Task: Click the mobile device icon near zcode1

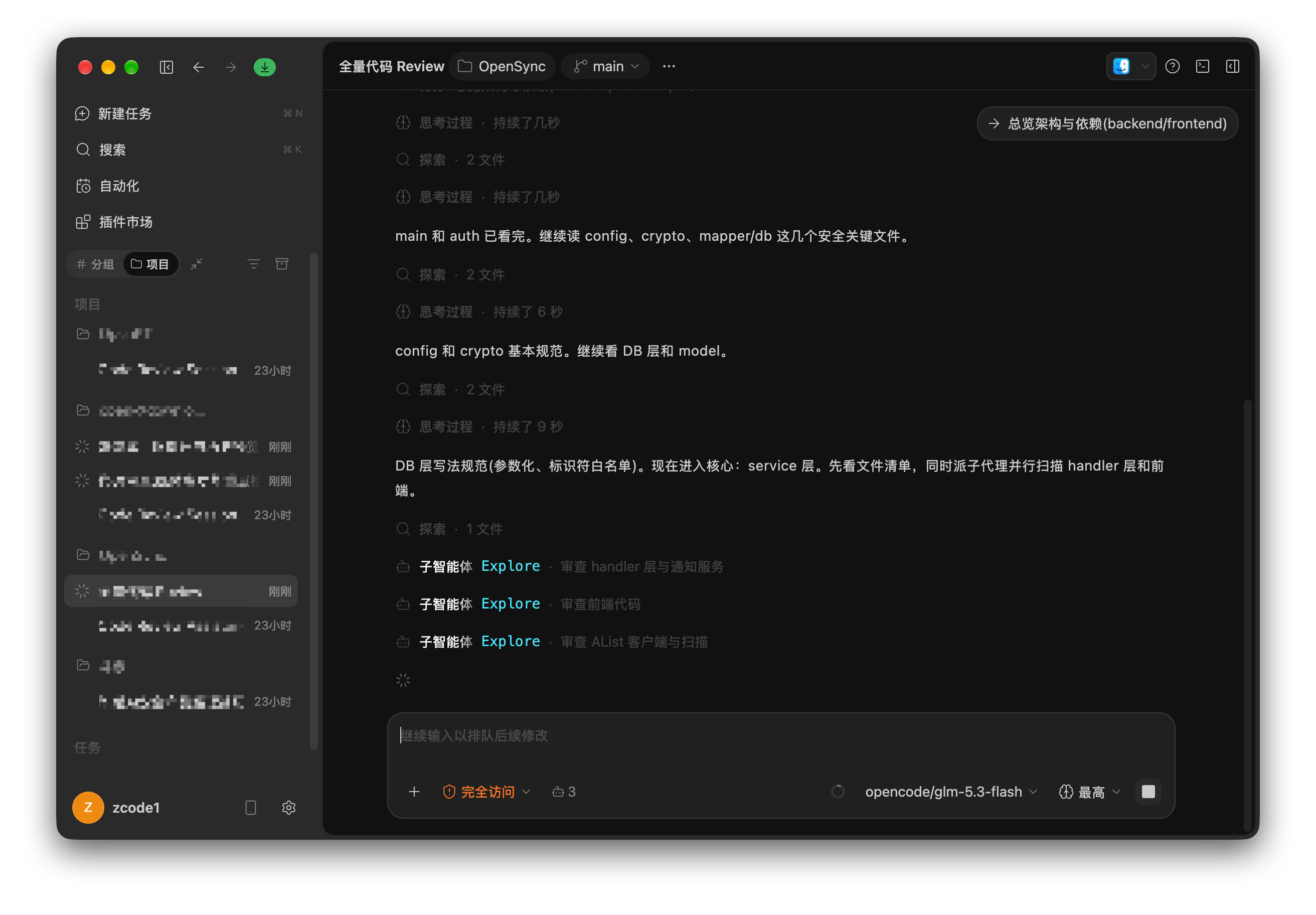Action: click(x=250, y=807)
